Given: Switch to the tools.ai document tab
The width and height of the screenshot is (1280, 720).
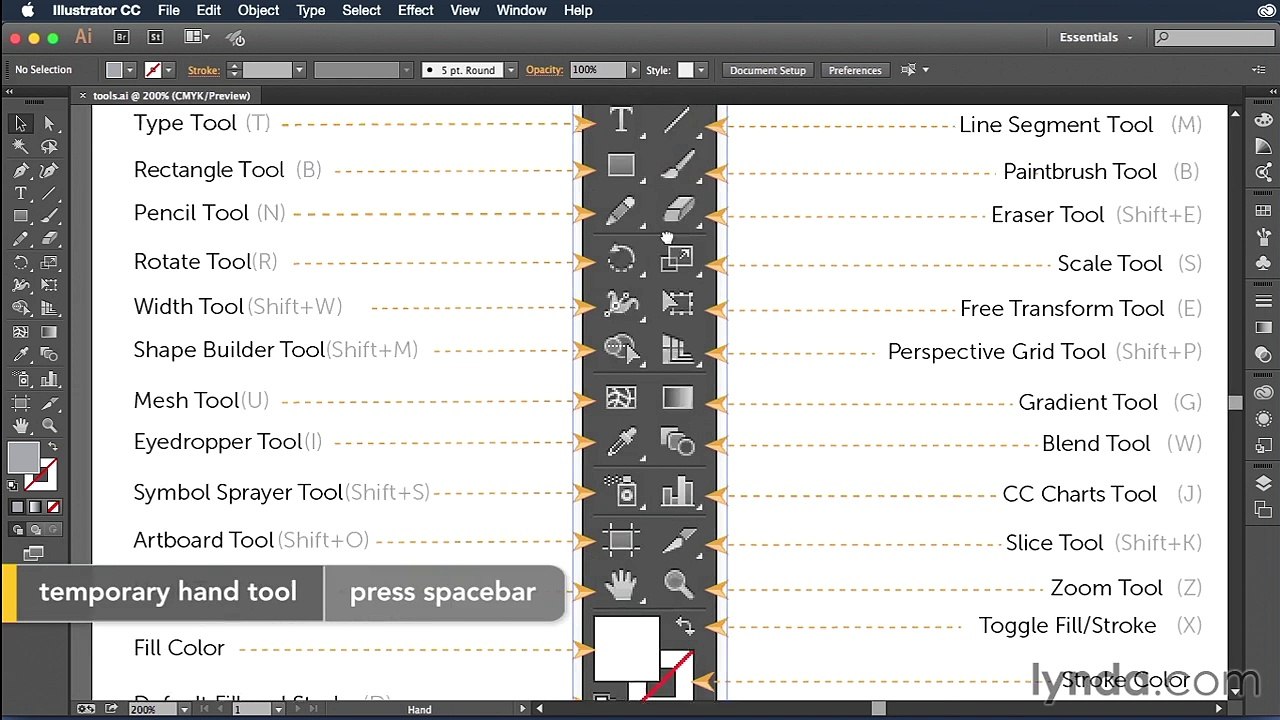Looking at the screenshot, I should pos(171,96).
